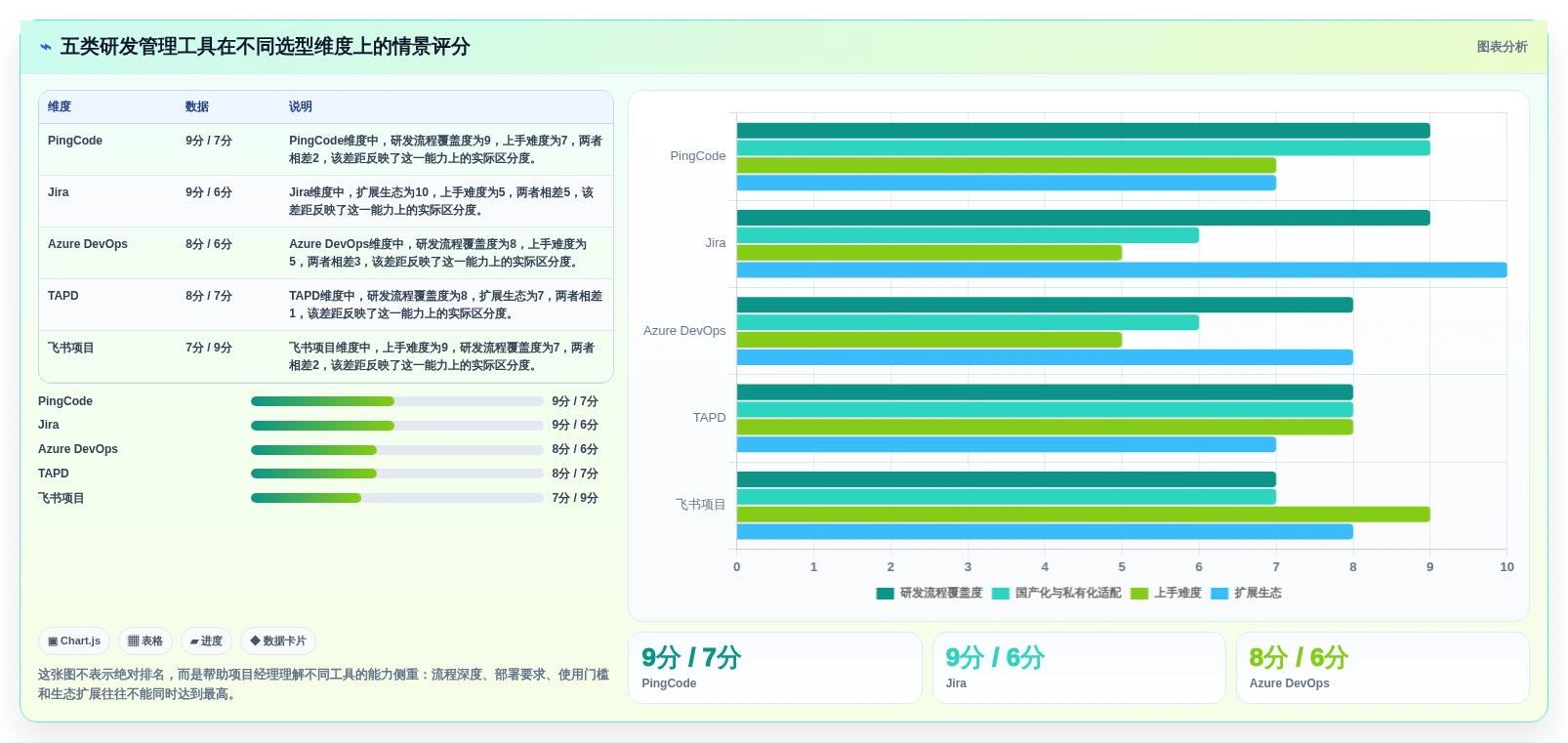
Task: Click the 说明 column header
Action: (301, 107)
